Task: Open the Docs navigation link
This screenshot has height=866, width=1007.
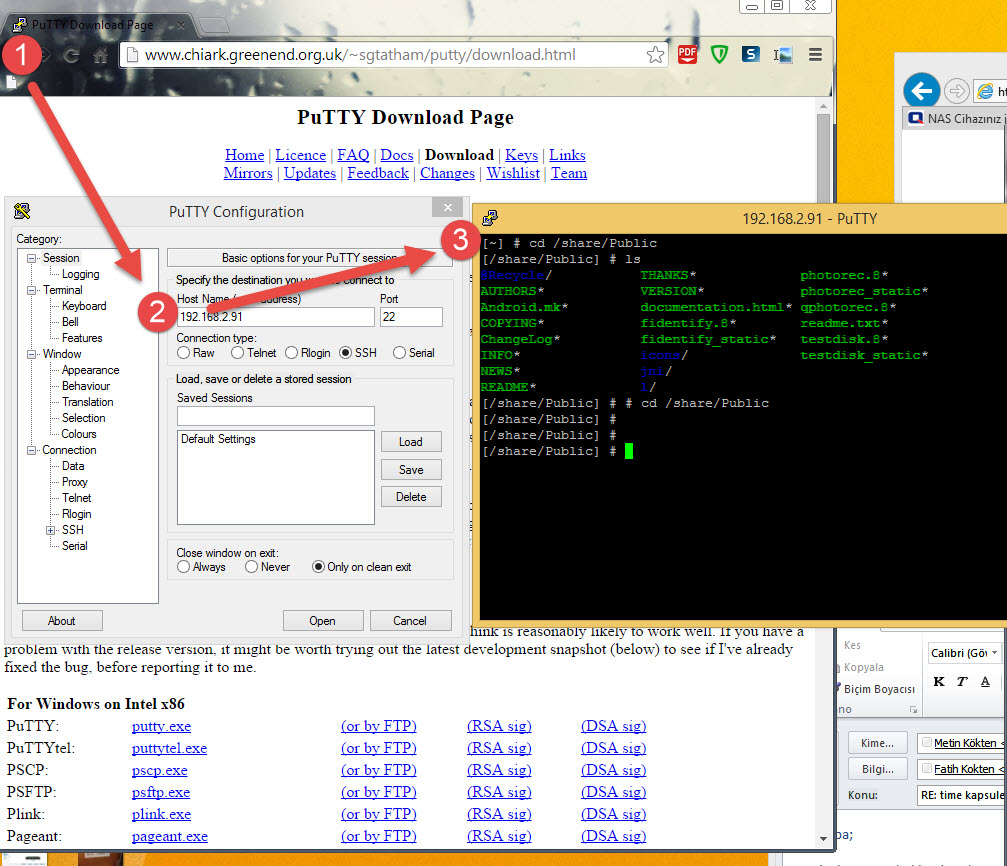Action: click(x=396, y=155)
